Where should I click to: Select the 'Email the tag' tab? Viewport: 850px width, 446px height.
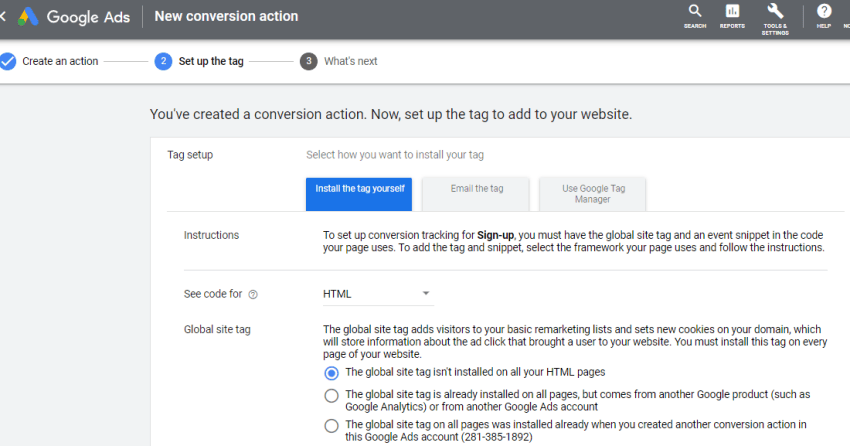coord(476,194)
